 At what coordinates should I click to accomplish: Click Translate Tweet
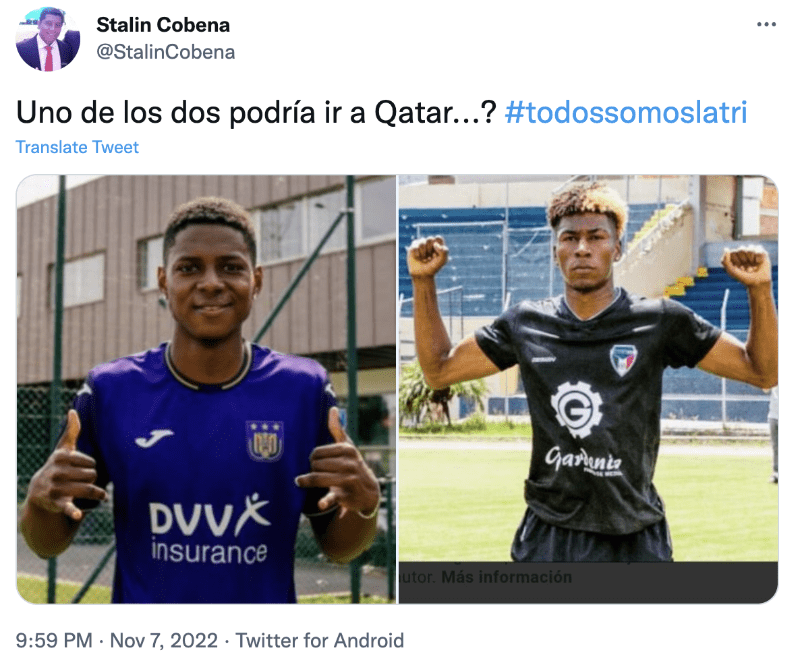point(77,147)
